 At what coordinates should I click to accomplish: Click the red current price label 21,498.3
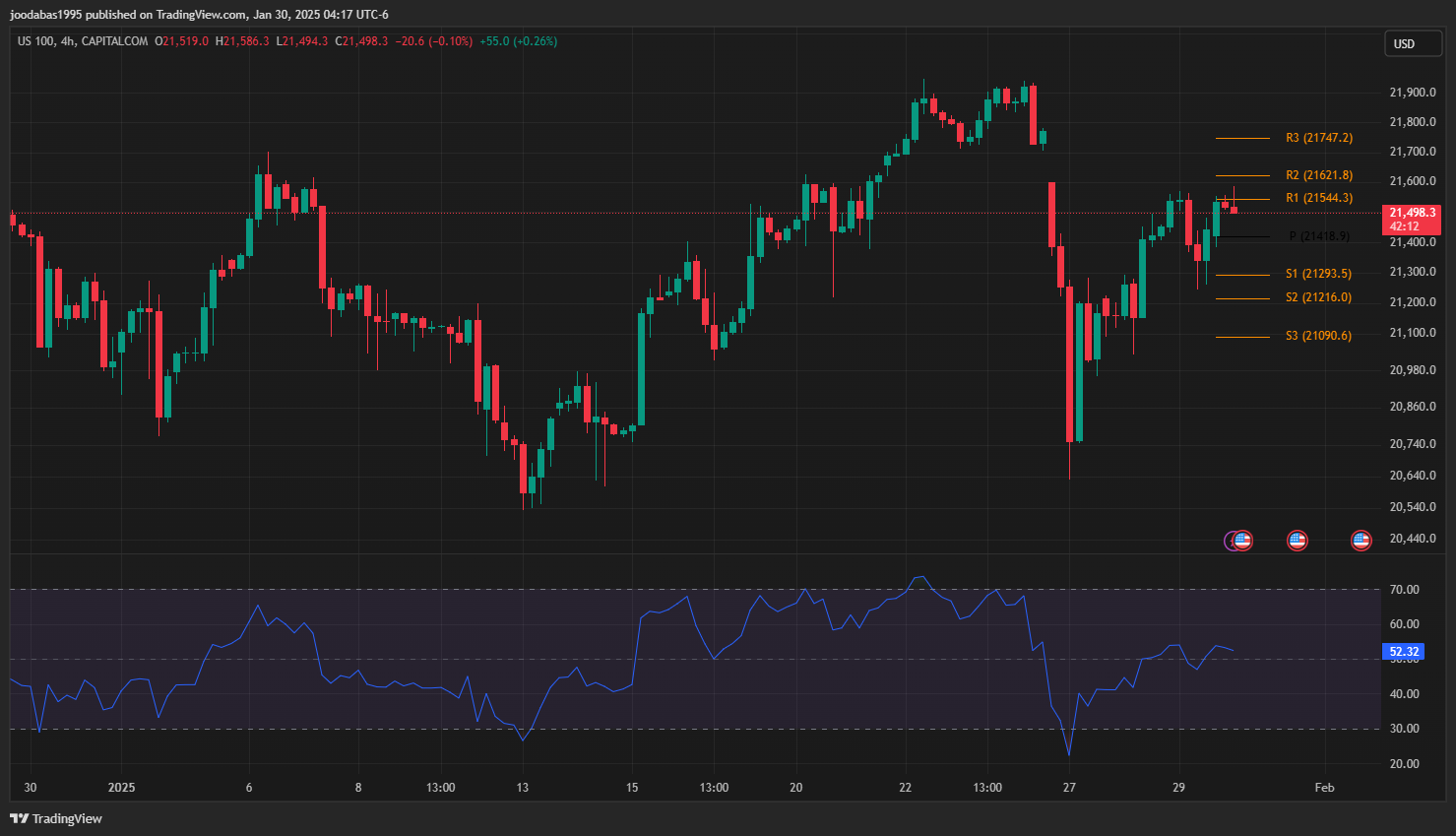1412,213
